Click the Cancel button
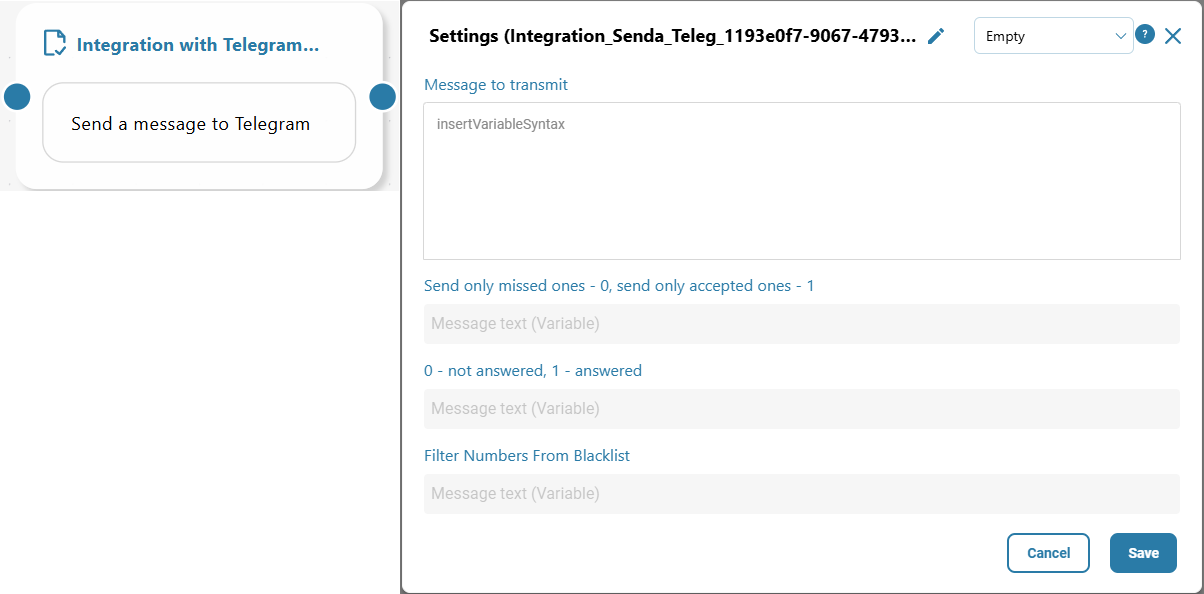 click(x=1048, y=553)
